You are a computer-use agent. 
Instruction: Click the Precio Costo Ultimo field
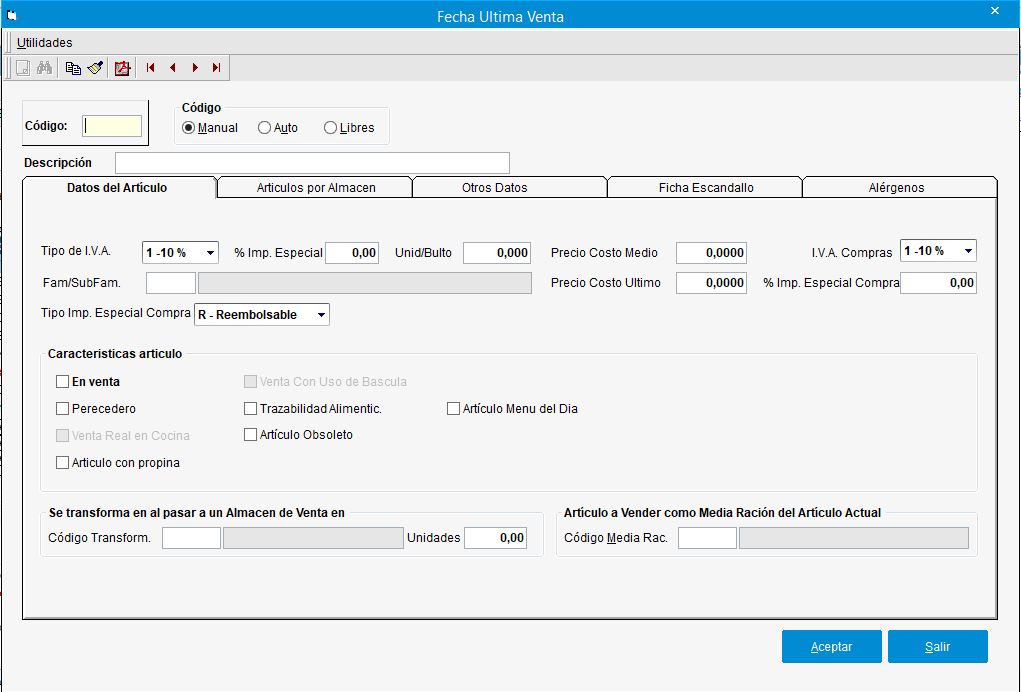click(x=711, y=283)
